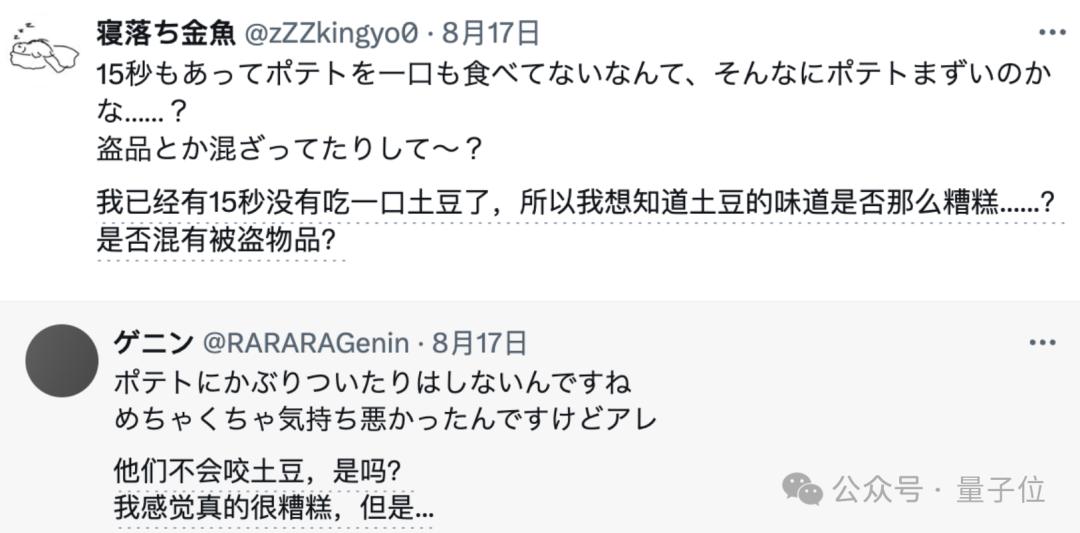Viewport: 1080px width, 533px height.
Task: Open the display name ゲニン
Action: pyautogui.click(x=154, y=342)
